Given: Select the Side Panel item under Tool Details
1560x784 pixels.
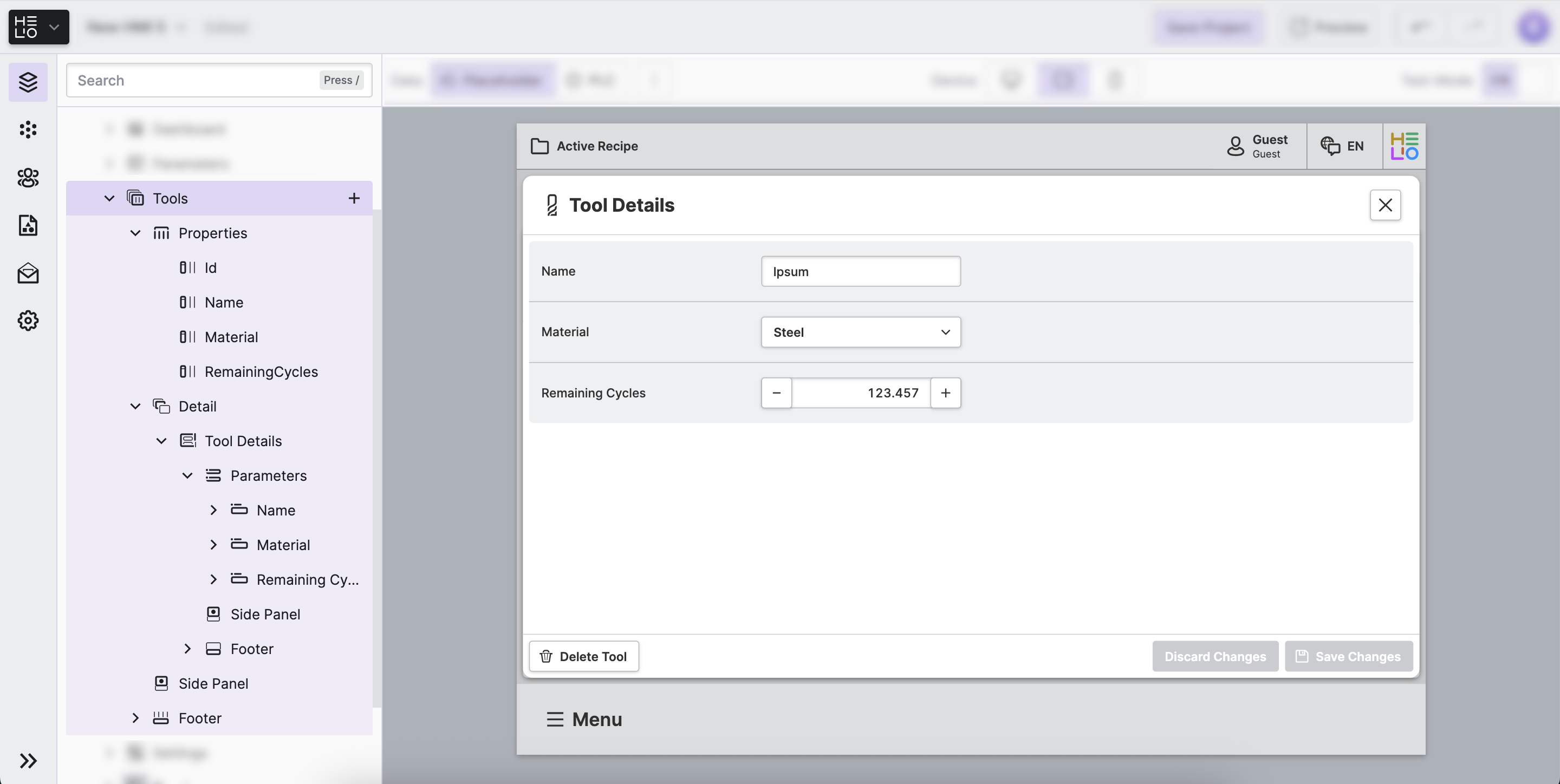Looking at the screenshot, I should [265, 614].
